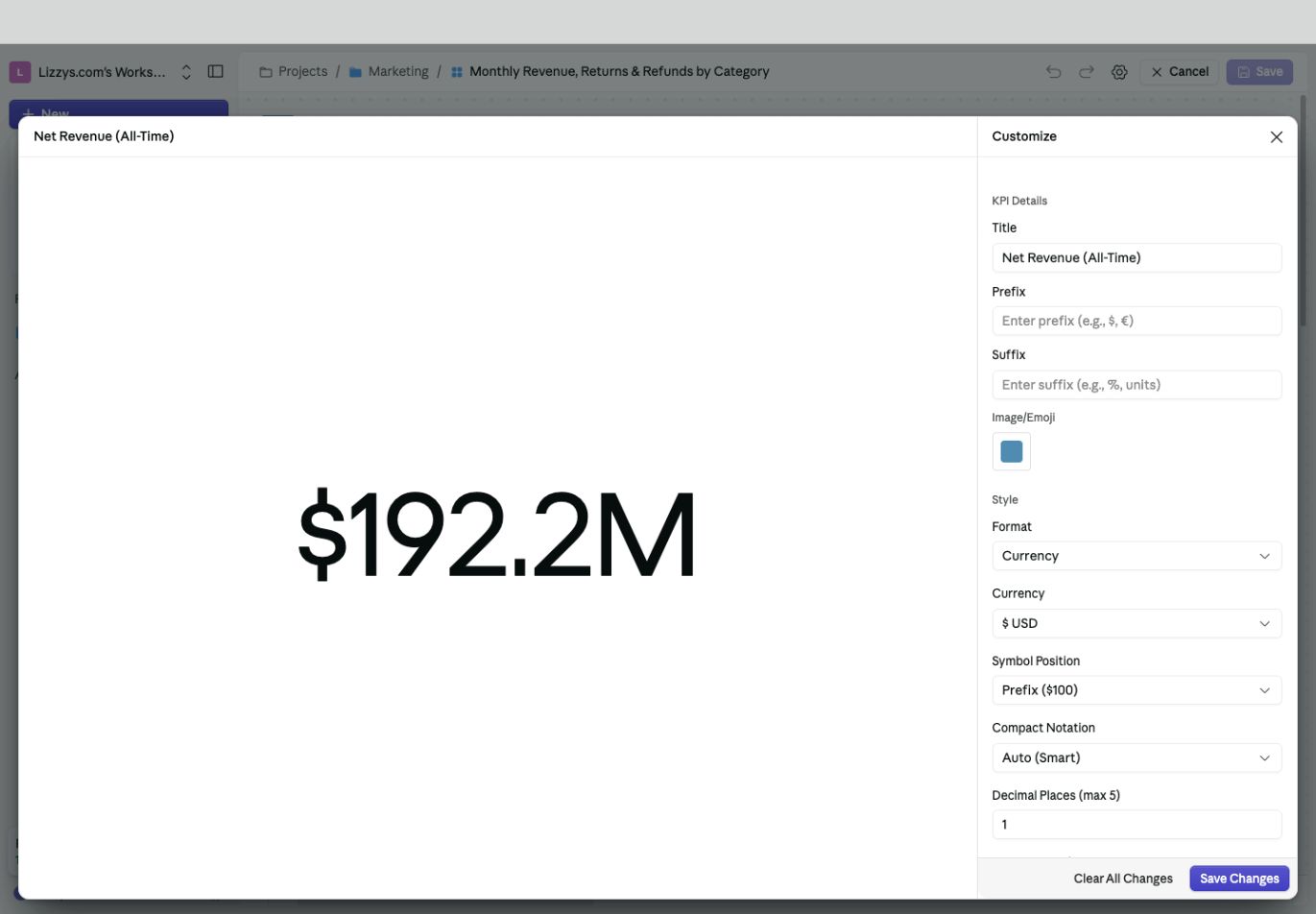Click Clear All Changes
Screen dimensions: 1316x914
(1123, 878)
